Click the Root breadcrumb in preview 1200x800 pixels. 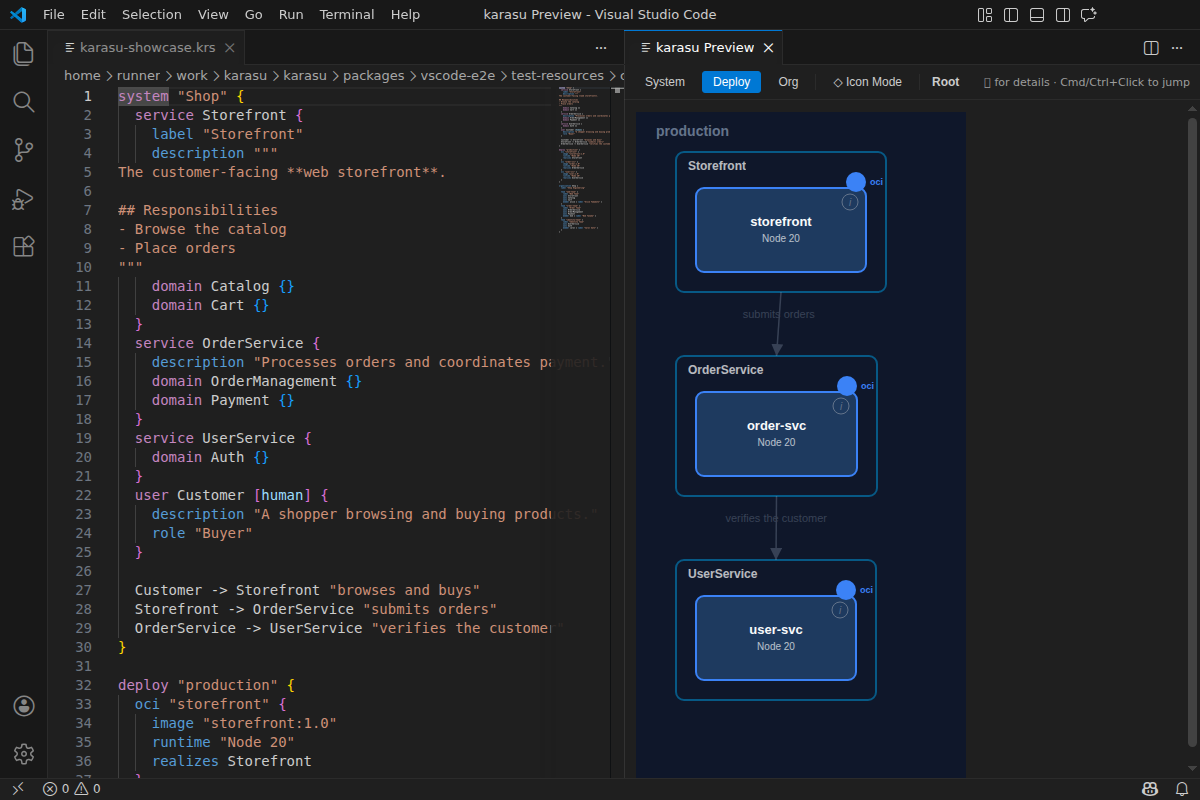[945, 82]
